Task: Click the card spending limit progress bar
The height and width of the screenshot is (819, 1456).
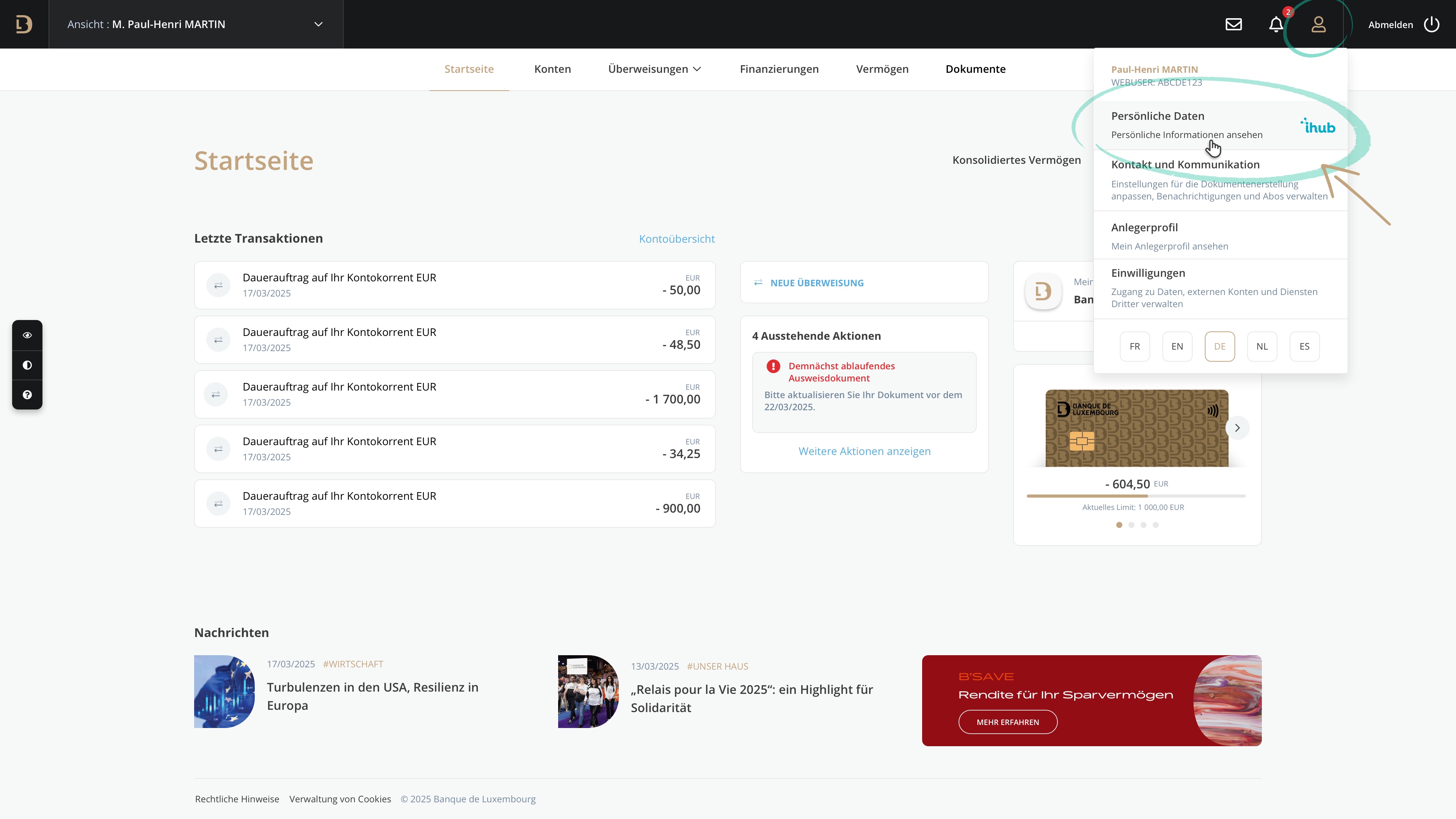Action: [1136, 496]
